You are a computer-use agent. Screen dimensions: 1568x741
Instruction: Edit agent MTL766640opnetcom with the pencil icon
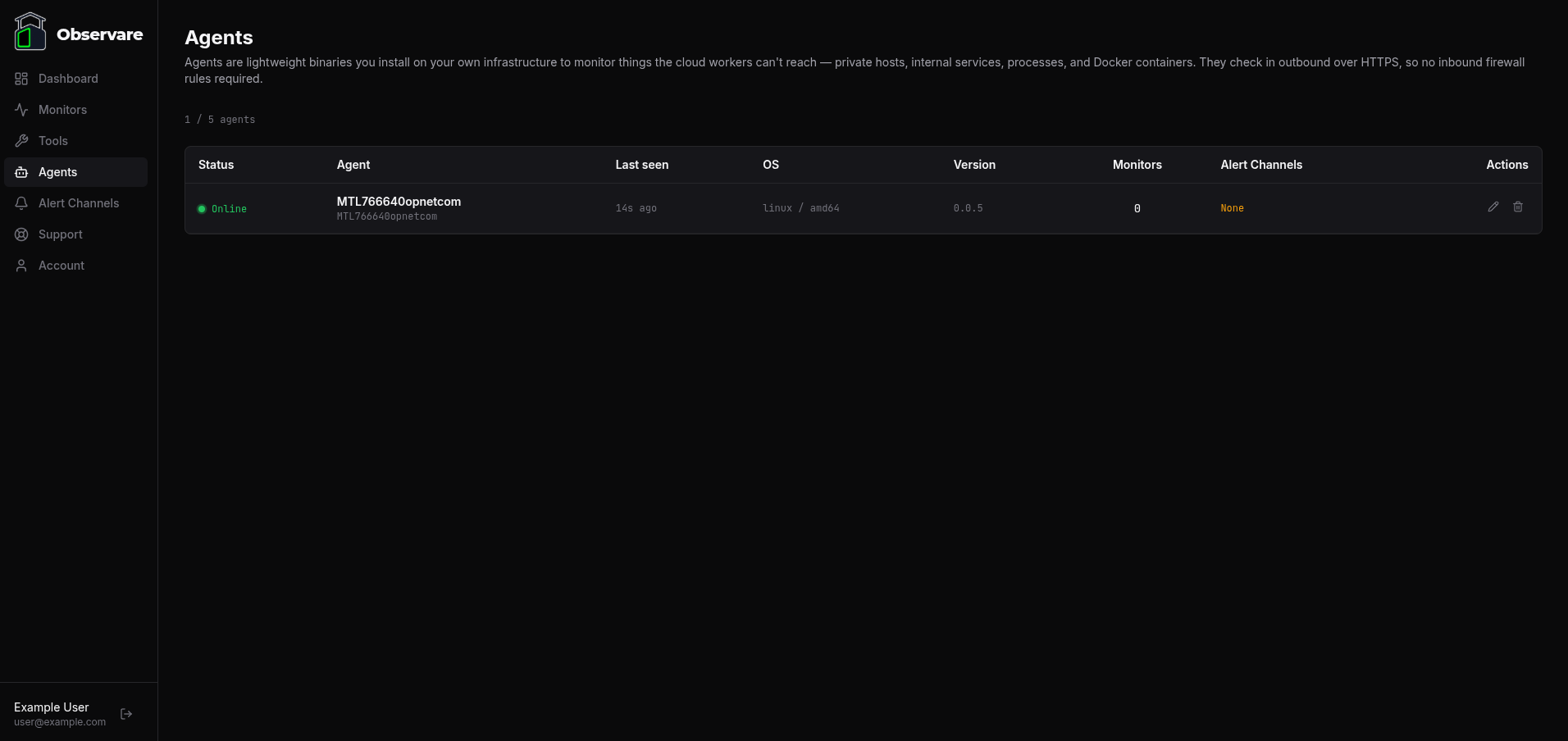tap(1493, 207)
